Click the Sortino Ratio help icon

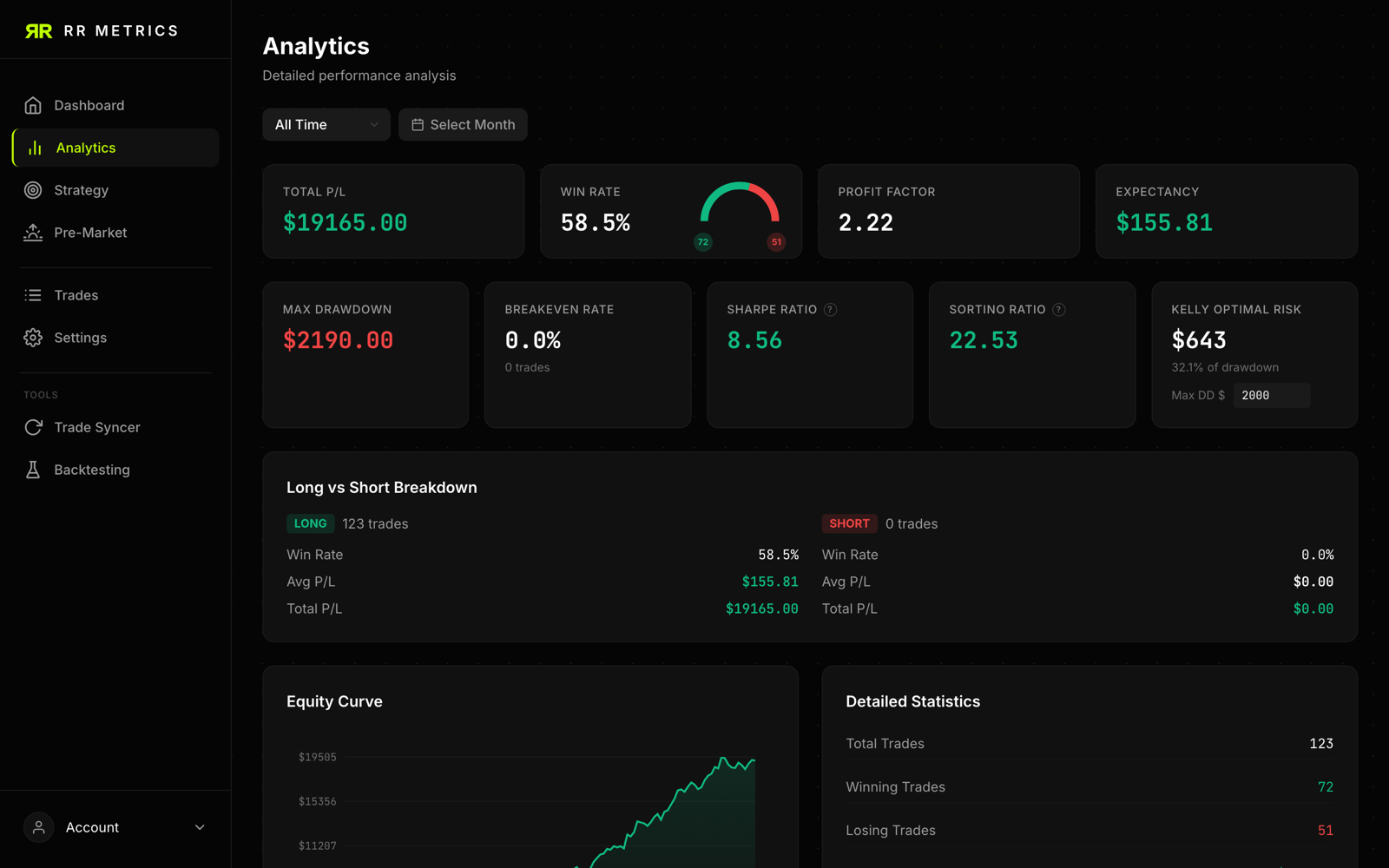coord(1059,310)
